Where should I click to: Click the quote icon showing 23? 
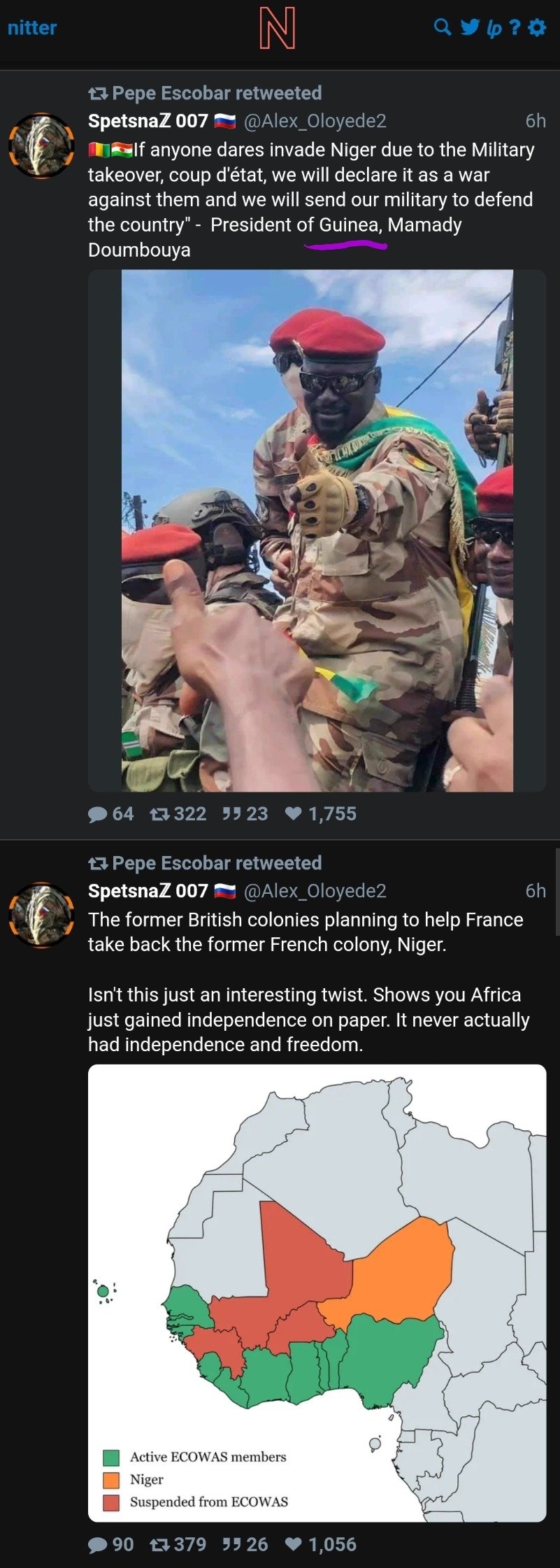231,813
